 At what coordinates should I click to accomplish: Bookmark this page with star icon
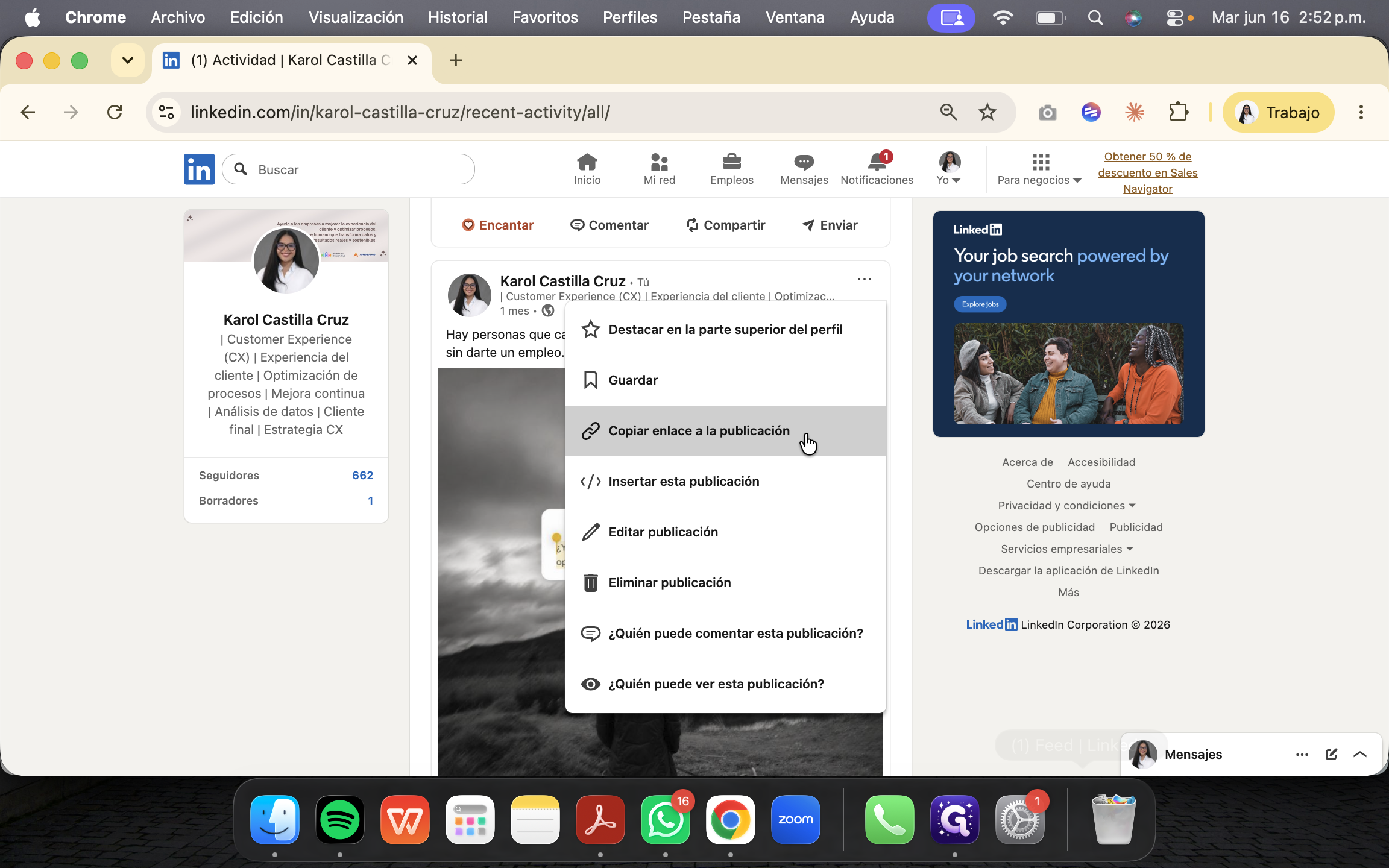coord(987,112)
